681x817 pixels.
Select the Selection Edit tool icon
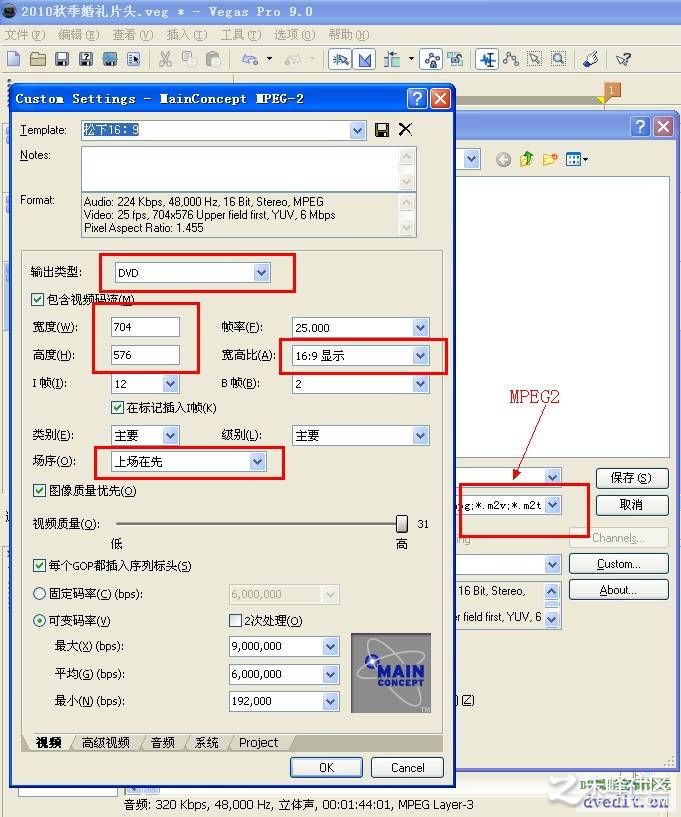click(x=535, y=59)
